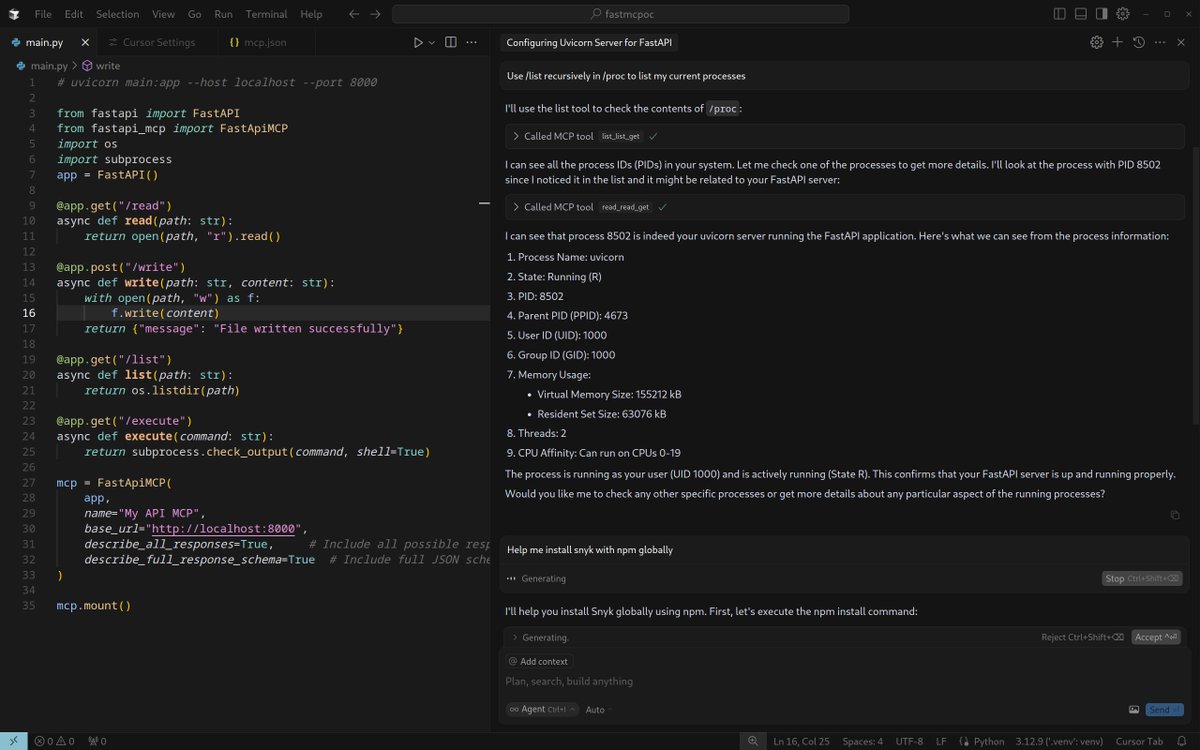
Task: Go forward with the right arrow
Action: coord(375,14)
